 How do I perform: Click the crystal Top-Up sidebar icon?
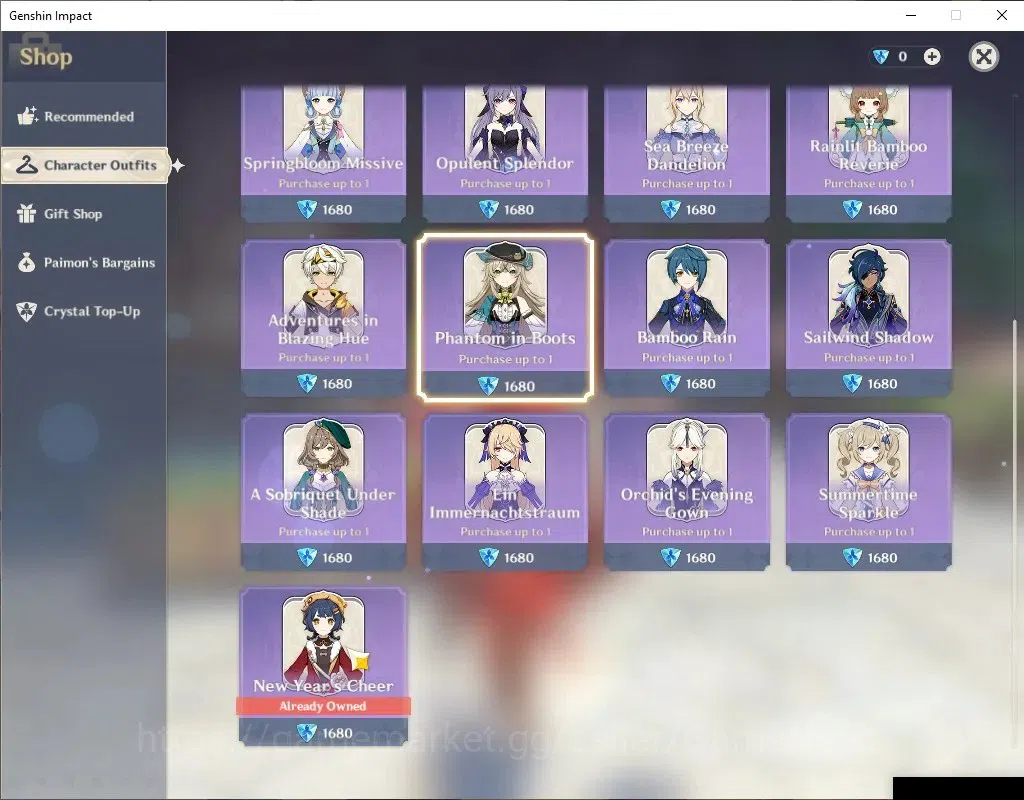pos(27,312)
